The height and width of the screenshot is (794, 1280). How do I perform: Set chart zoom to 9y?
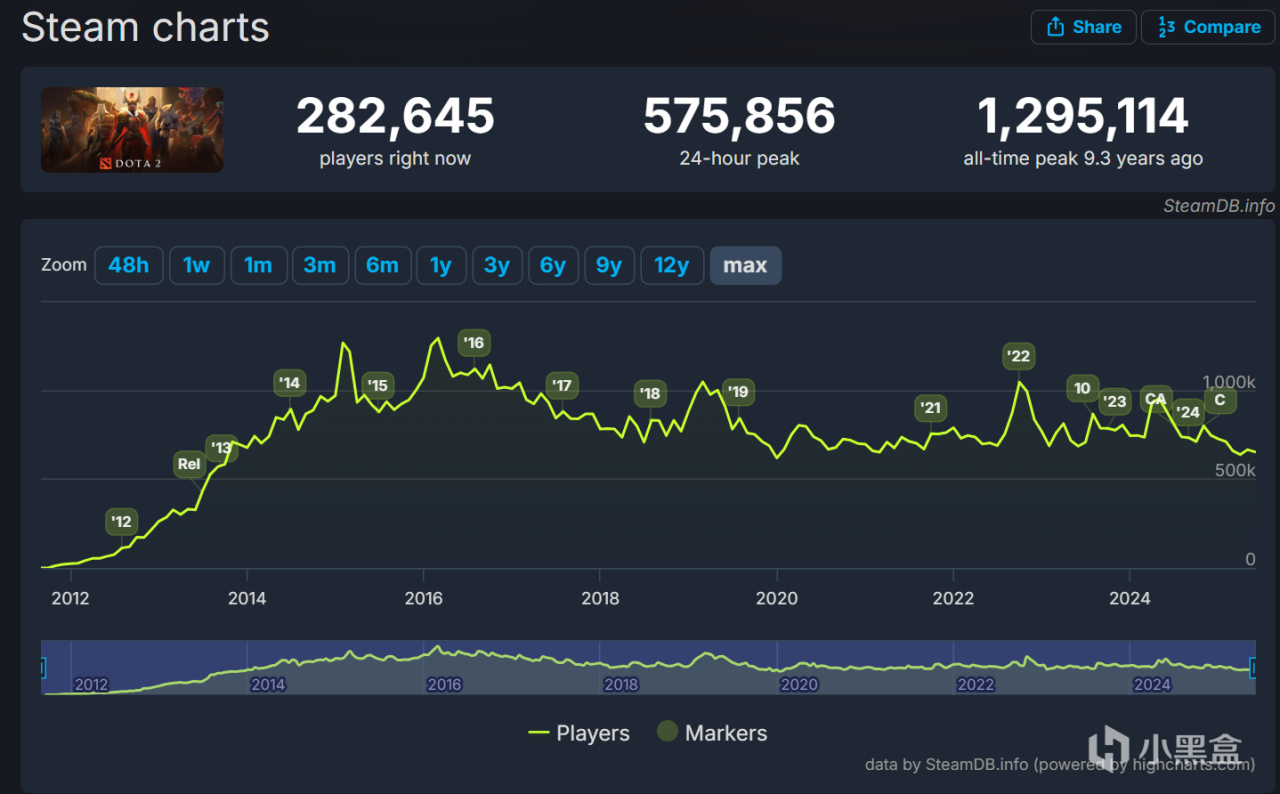(609, 266)
